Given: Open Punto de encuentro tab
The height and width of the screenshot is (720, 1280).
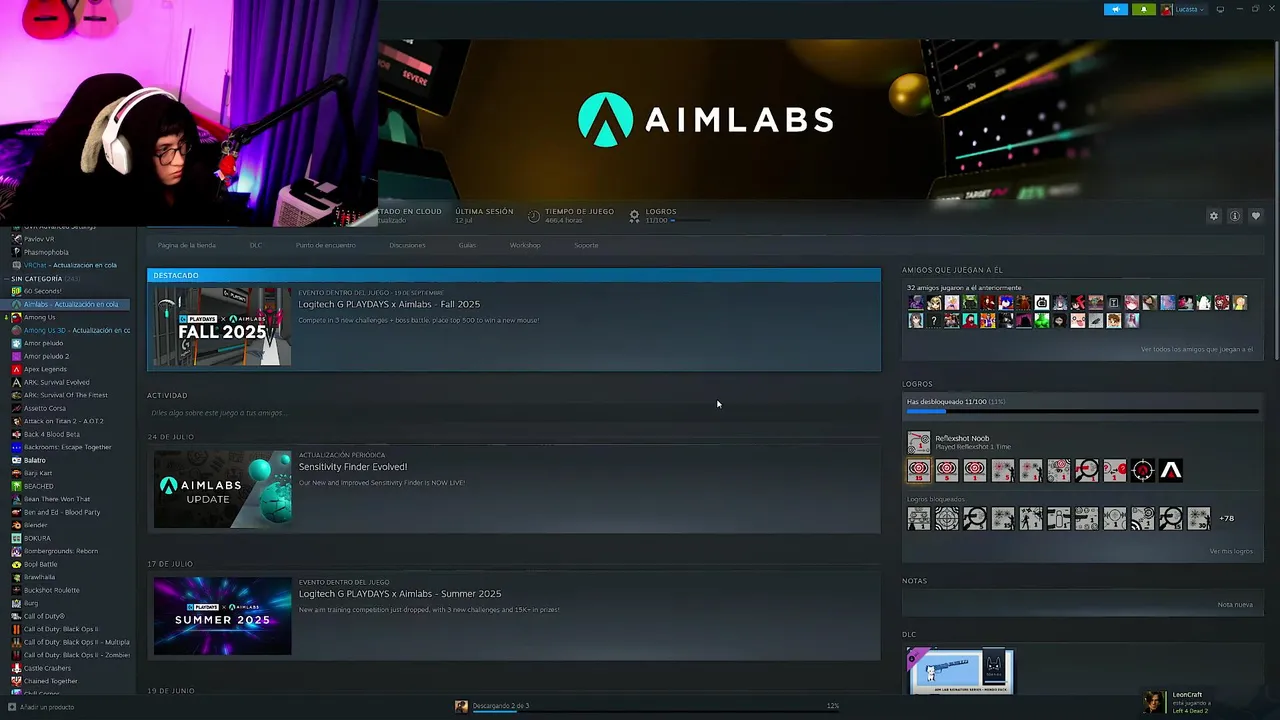Looking at the screenshot, I should pos(326,245).
